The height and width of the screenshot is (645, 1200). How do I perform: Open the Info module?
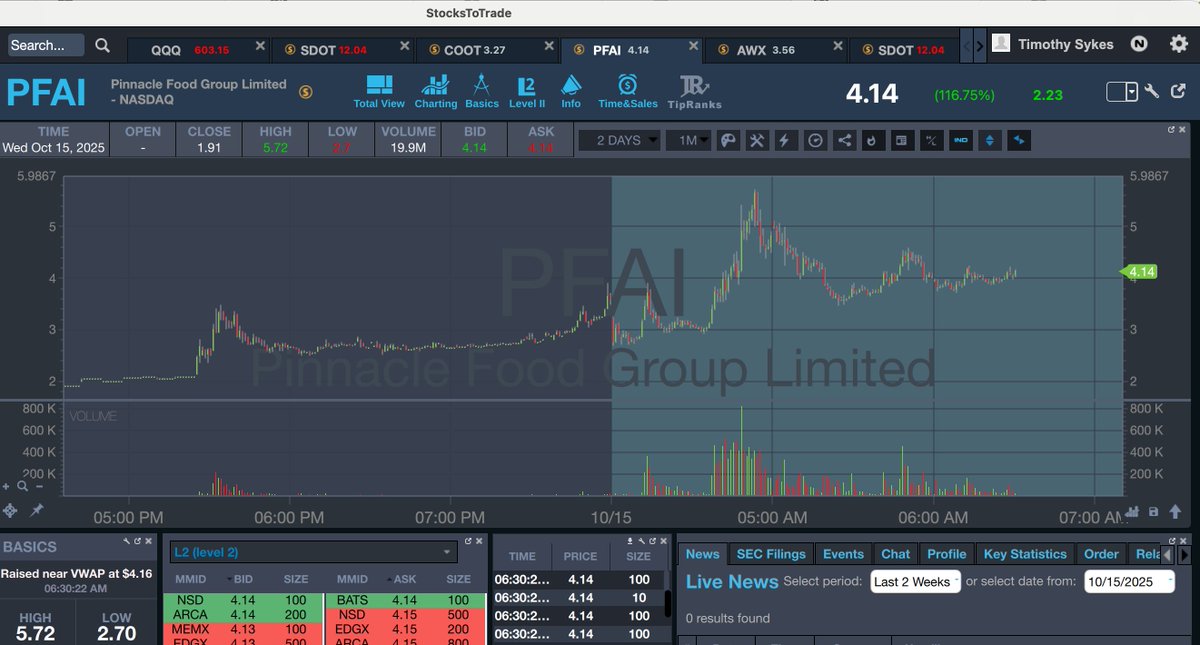click(x=571, y=91)
